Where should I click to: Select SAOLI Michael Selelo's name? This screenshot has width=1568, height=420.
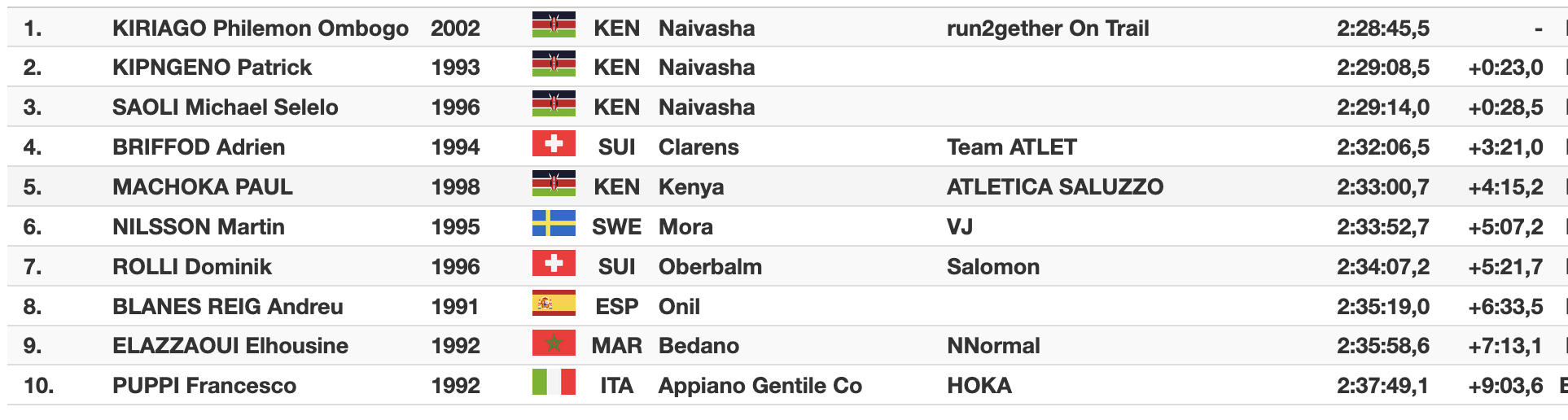[225, 107]
